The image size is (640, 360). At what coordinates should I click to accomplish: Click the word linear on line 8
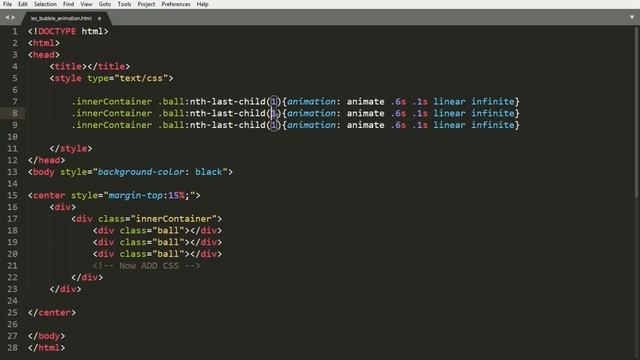tap(449, 113)
